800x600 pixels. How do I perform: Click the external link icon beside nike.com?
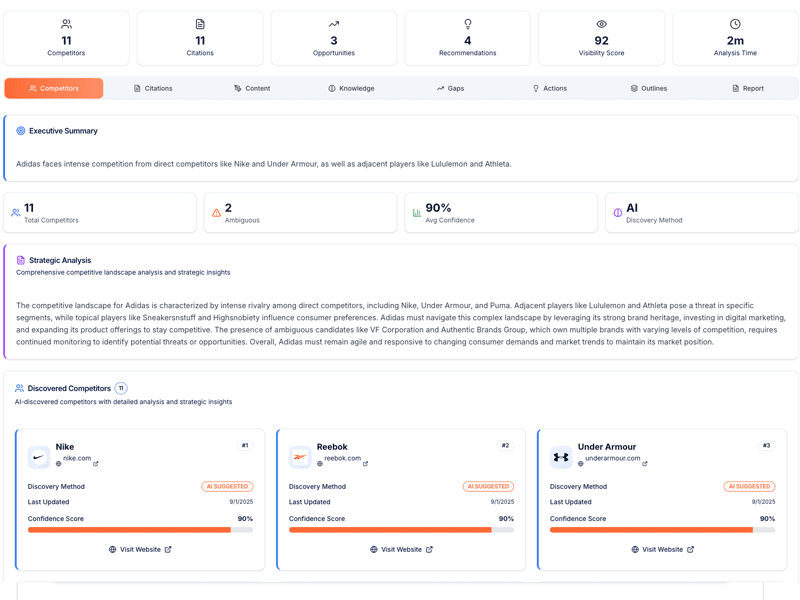point(96,464)
